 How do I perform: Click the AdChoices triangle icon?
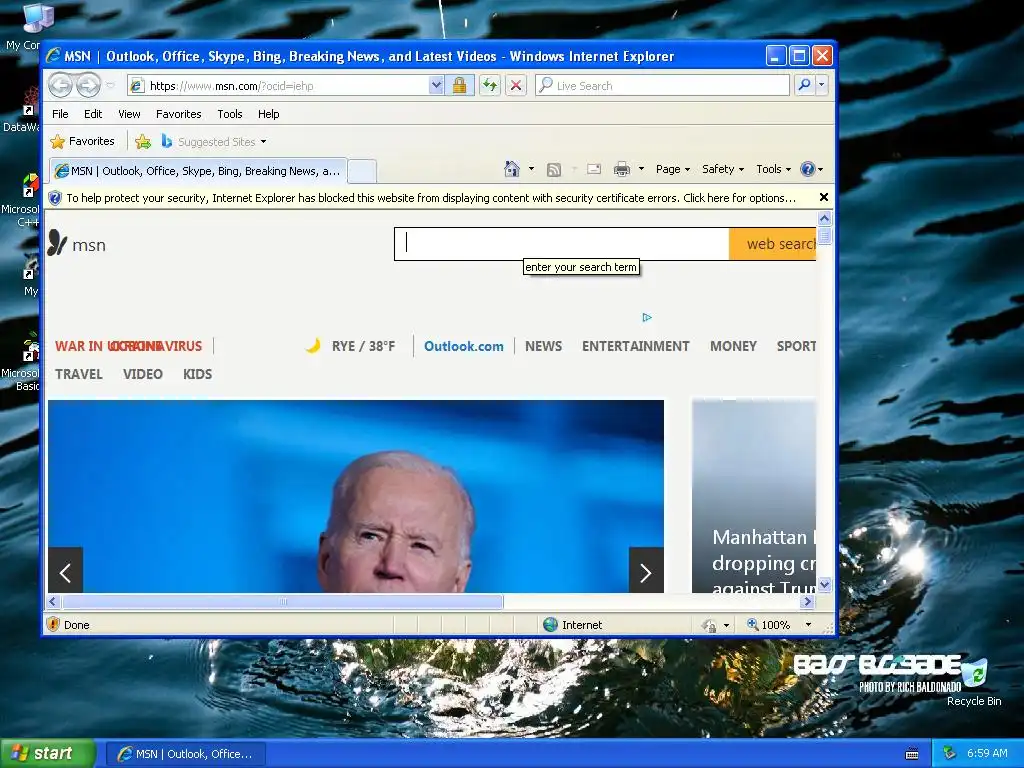(x=647, y=317)
